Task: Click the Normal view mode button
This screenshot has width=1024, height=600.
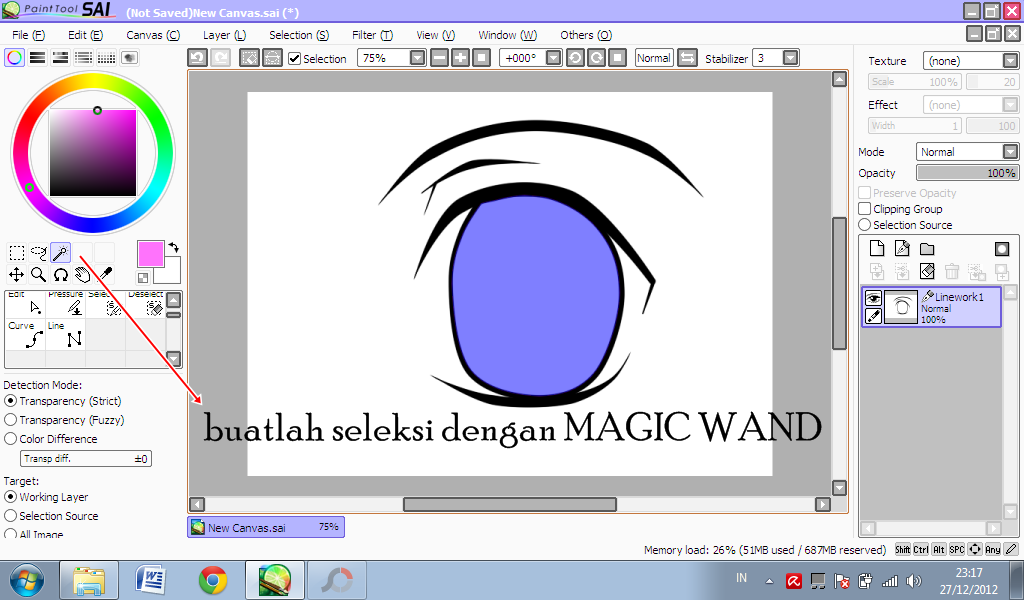Action: coord(654,58)
